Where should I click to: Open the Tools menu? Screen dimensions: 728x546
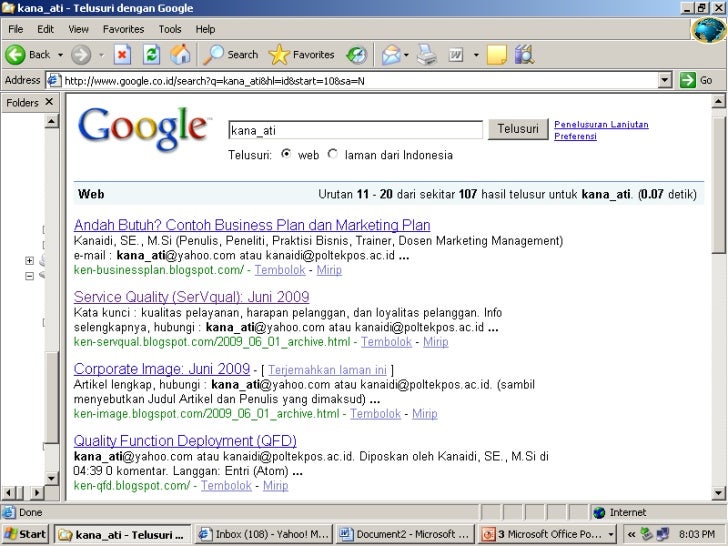pyautogui.click(x=170, y=29)
